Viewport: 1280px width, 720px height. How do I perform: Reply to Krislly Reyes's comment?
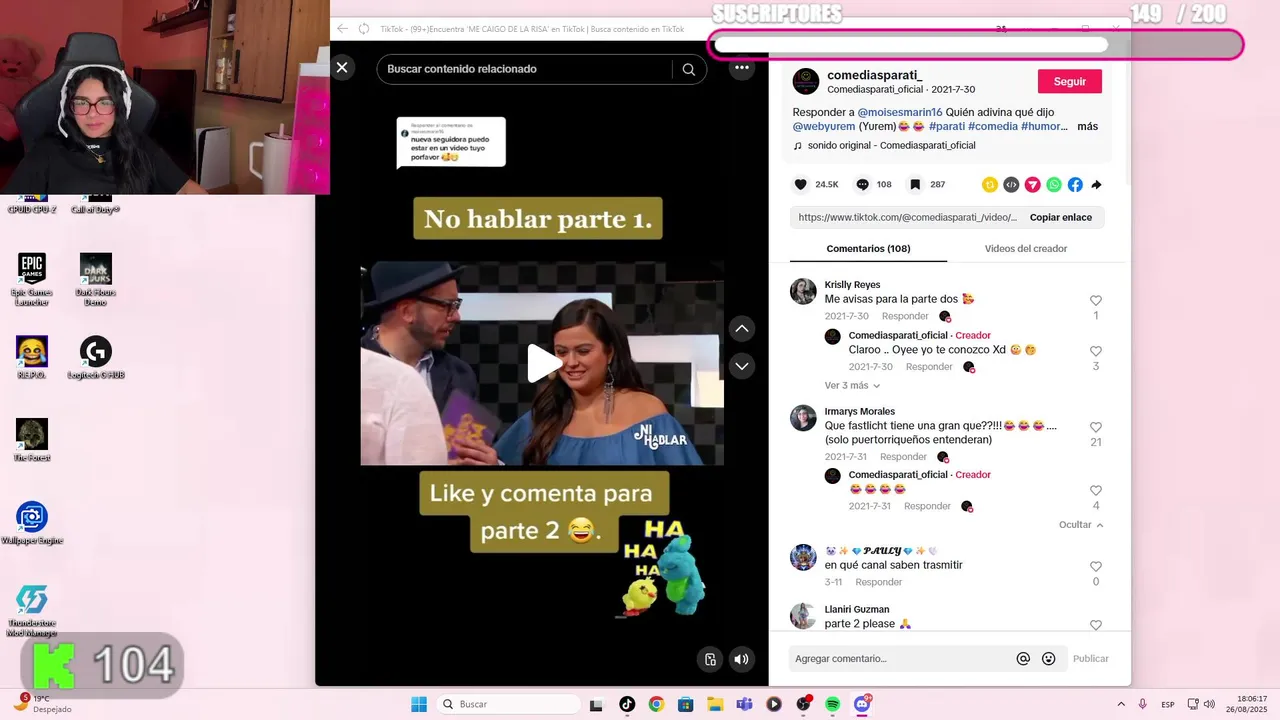[905, 316]
